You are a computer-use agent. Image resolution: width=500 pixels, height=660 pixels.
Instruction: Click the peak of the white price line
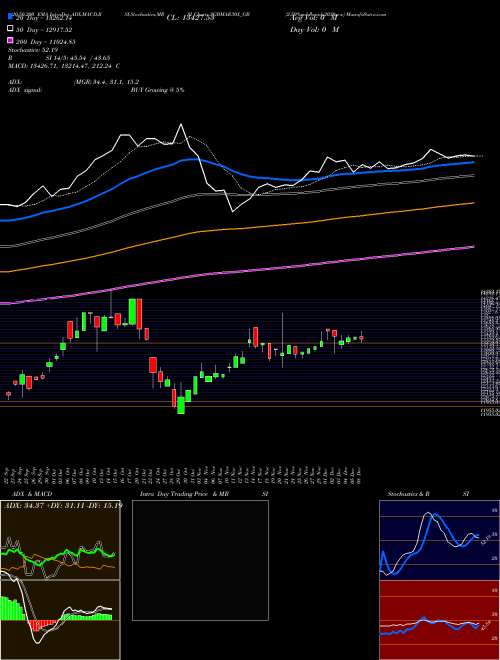[x=181, y=124]
